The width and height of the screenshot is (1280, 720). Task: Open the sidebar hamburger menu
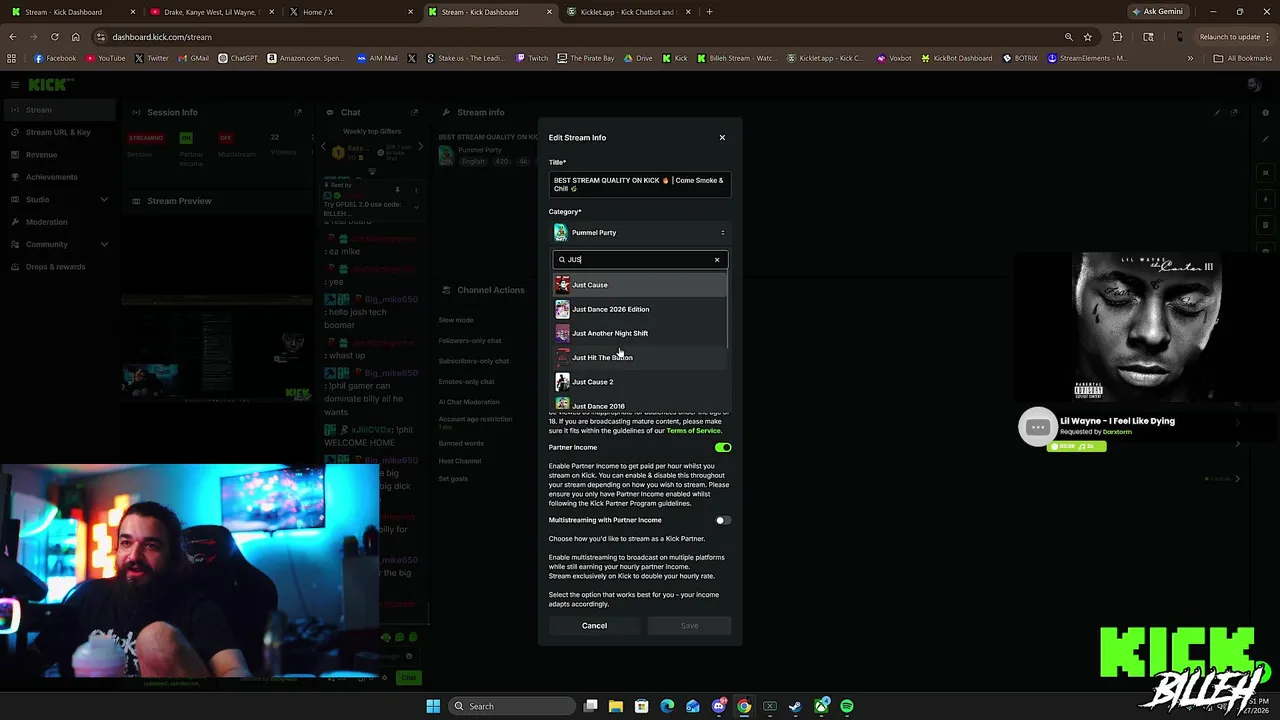point(14,85)
